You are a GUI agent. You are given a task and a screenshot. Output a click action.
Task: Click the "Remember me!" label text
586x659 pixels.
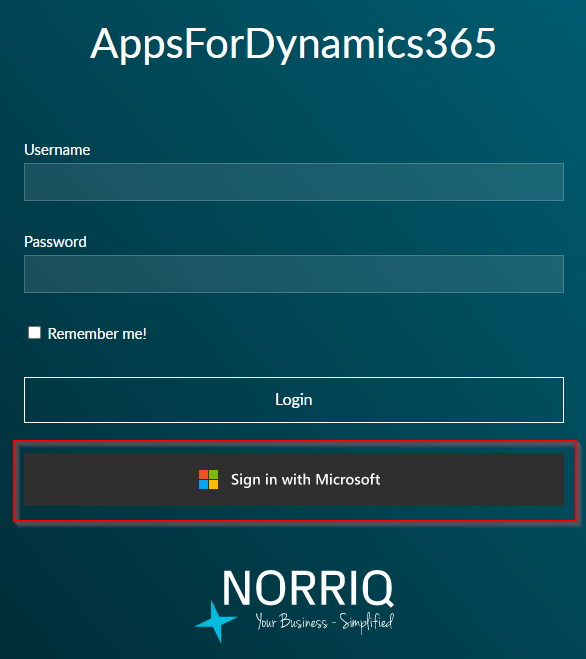[97, 334]
